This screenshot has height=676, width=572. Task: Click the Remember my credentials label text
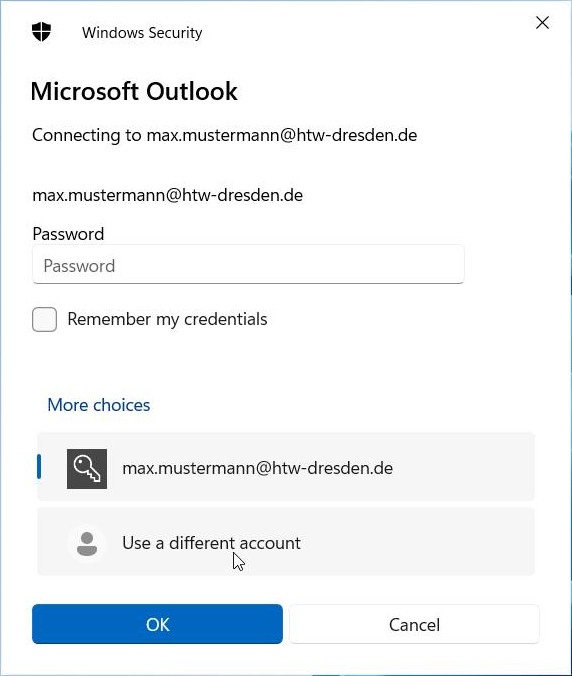pos(167,319)
